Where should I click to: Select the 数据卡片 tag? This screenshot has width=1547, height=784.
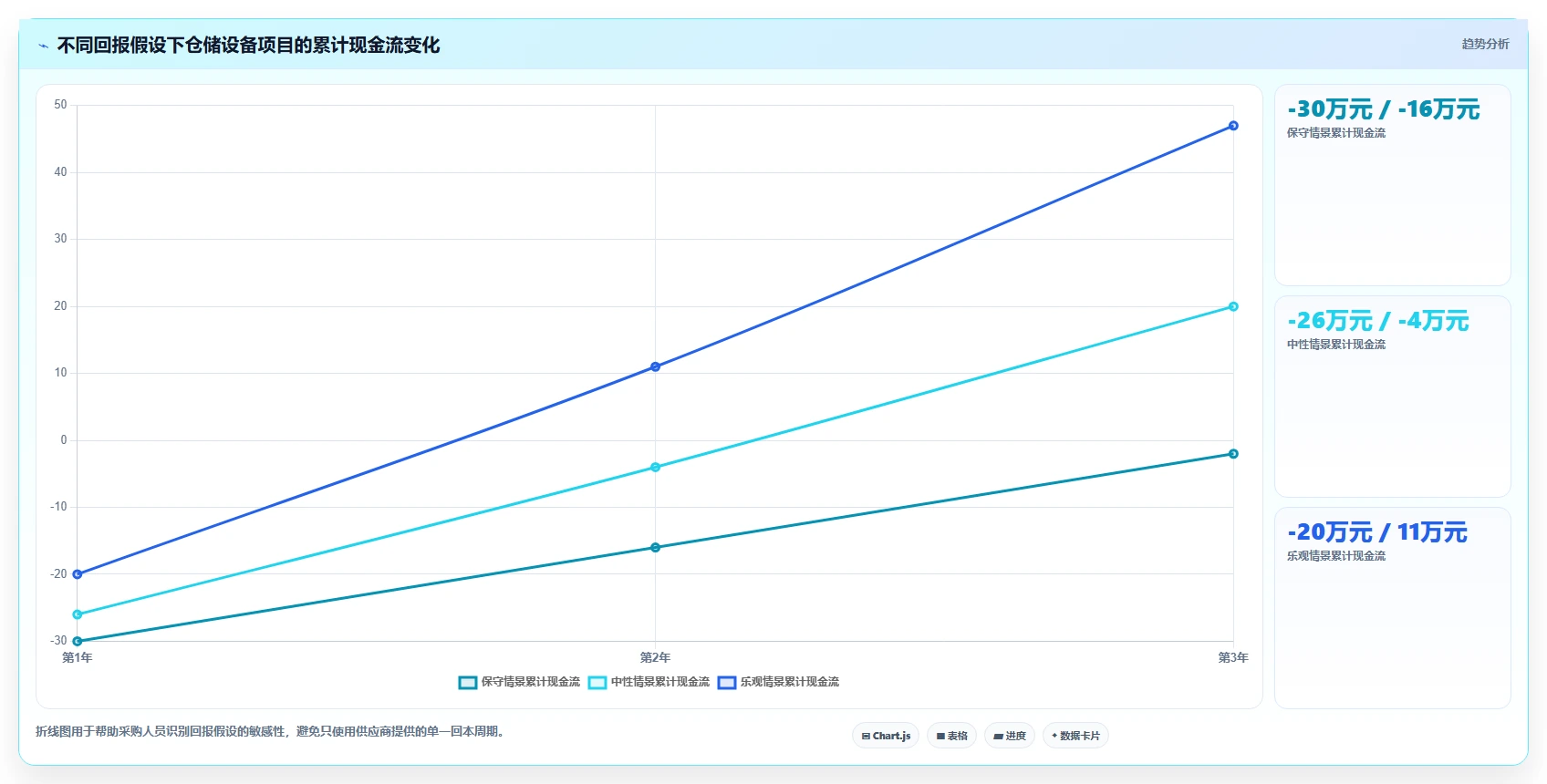point(1075,736)
